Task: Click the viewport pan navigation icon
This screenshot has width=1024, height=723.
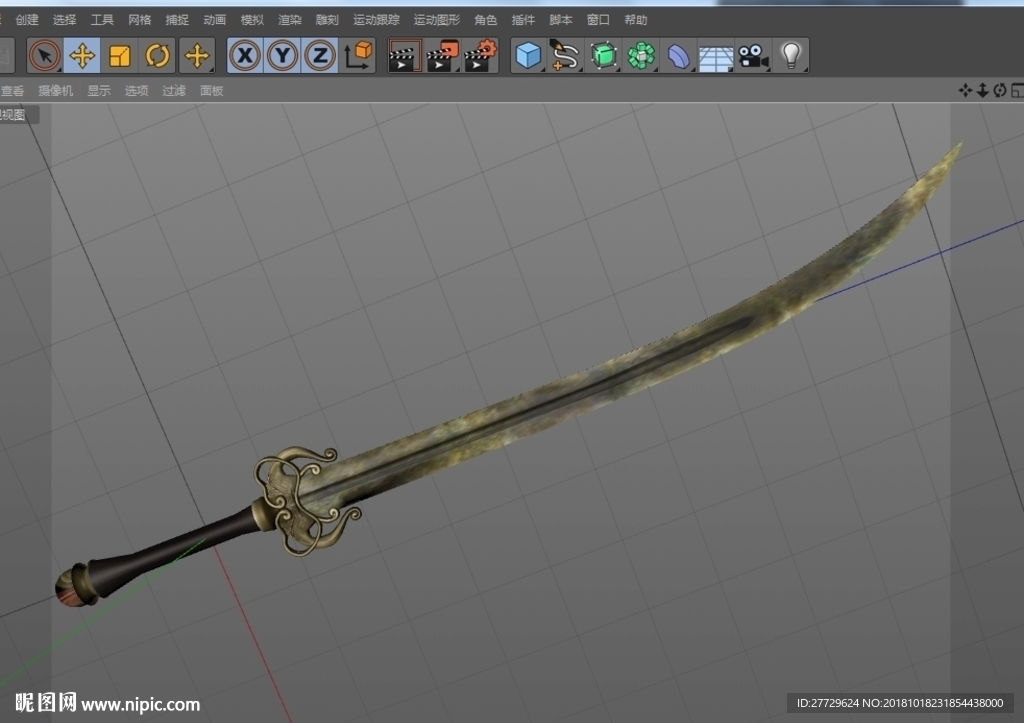Action: pyautogui.click(x=965, y=91)
